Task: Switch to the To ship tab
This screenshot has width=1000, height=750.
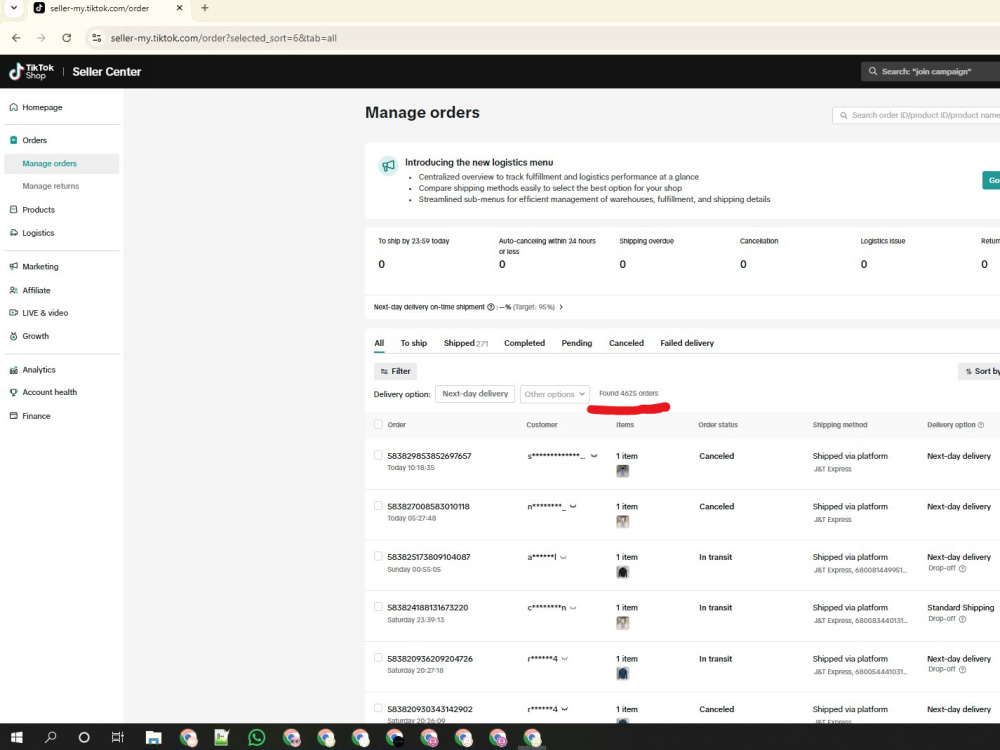Action: coord(413,343)
